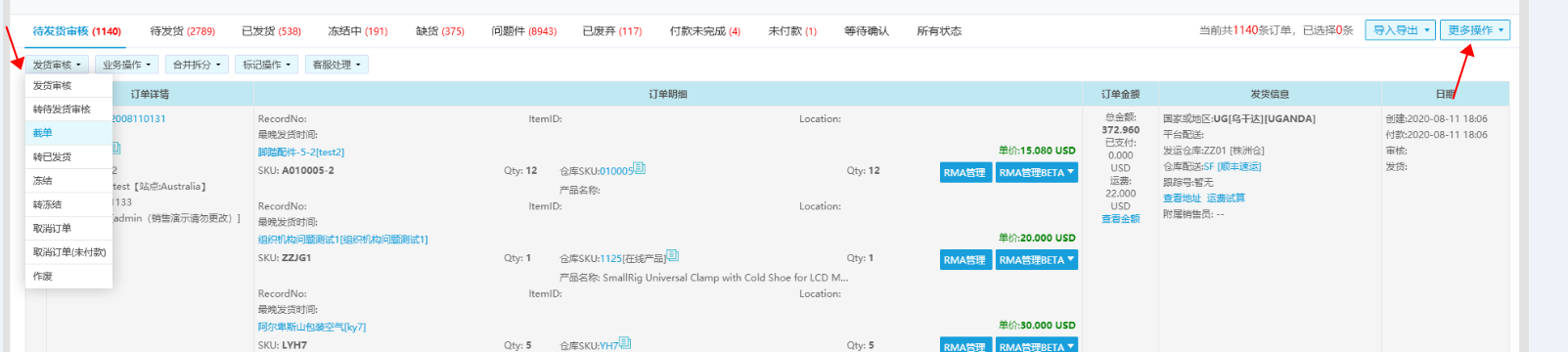Expand the 导入导出 dropdown
Image resolution: width=1568 pixels, height=352 pixels.
1401,30
